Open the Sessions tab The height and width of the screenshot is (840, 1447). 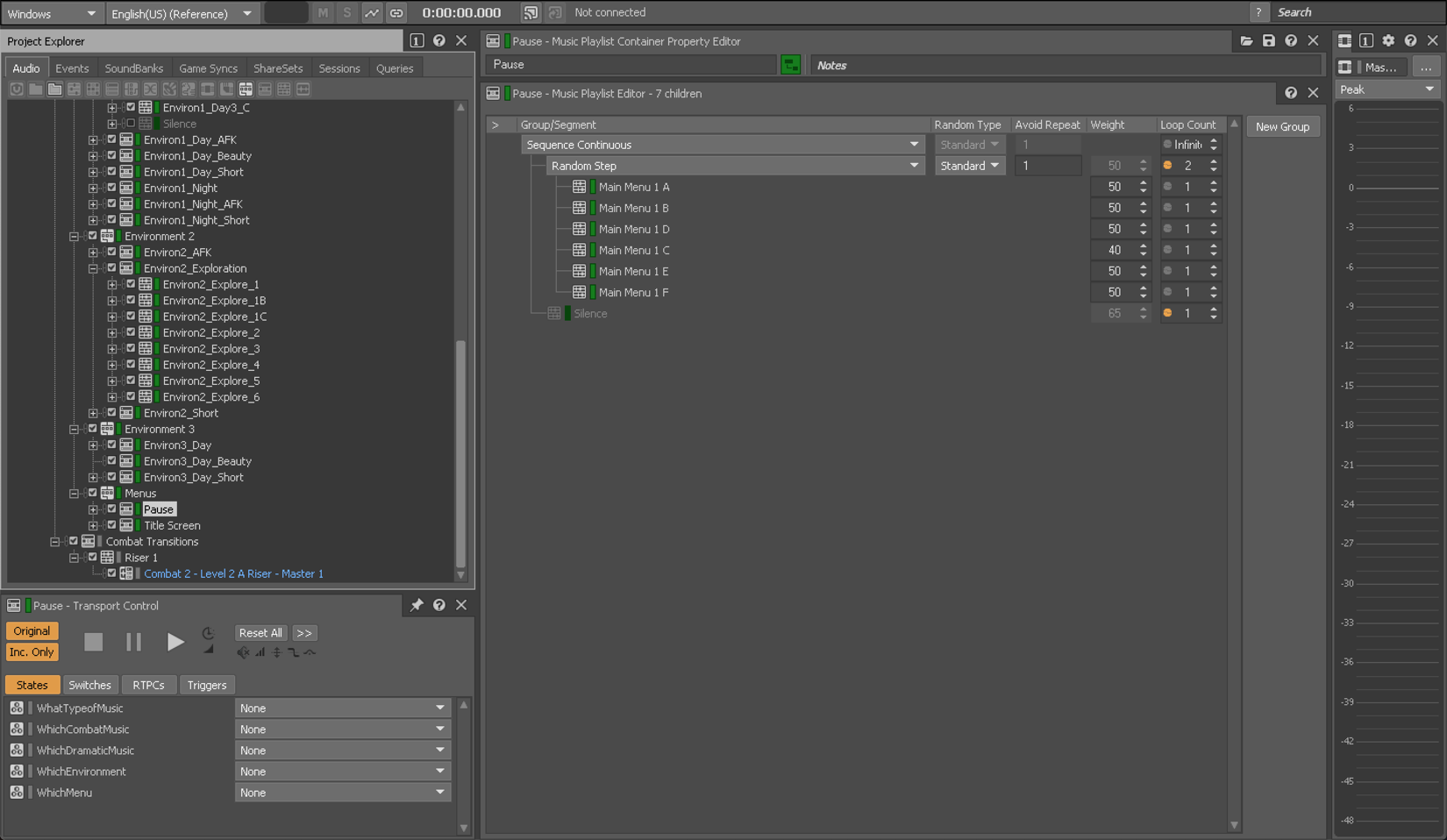coord(339,68)
